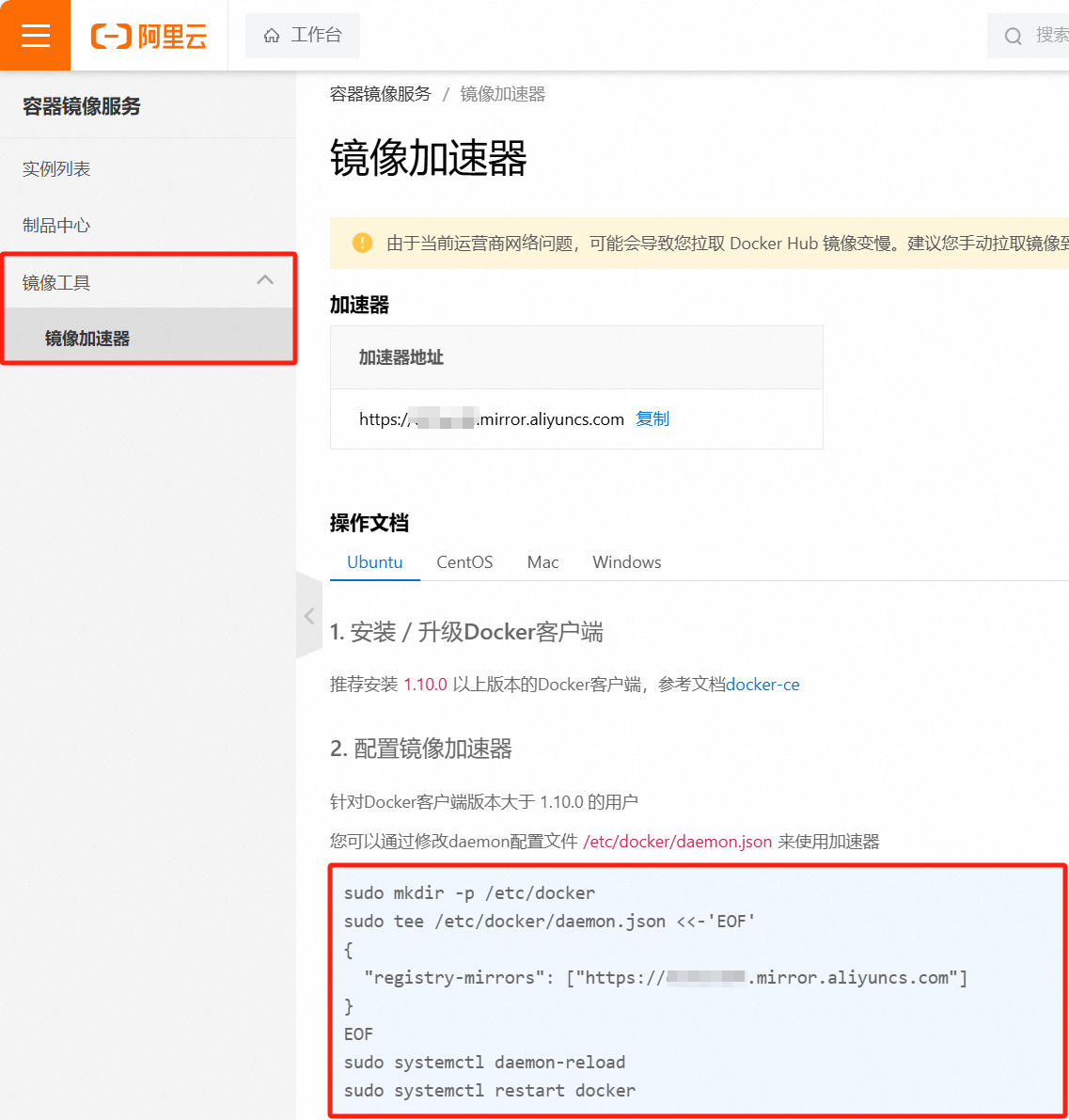Click 'sudo systemctl restart docker' line
The width and height of the screenshot is (1069, 1120).
489,1091
